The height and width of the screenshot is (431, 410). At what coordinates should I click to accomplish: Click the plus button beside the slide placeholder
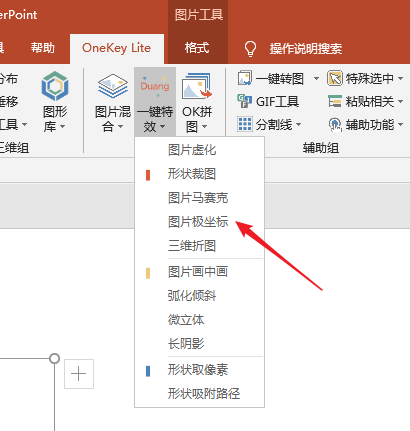pyautogui.click(x=79, y=374)
